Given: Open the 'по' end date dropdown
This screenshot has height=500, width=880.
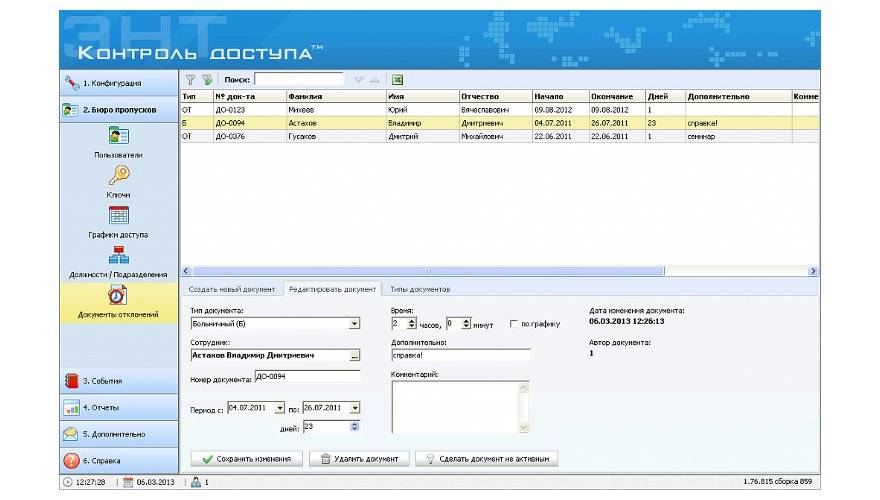Looking at the screenshot, I should (x=354, y=408).
